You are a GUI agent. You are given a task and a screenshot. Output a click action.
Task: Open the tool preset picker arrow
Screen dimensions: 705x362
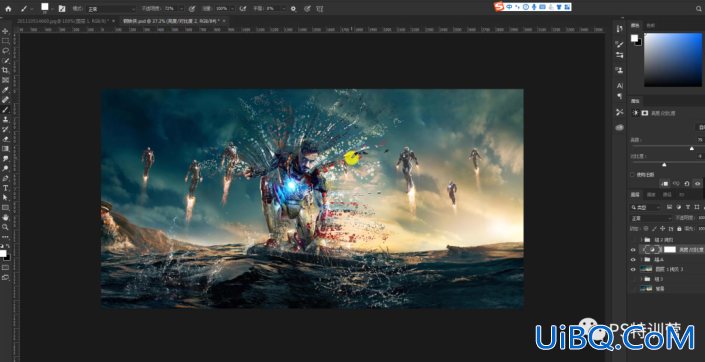pyautogui.click(x=32, y=9)
